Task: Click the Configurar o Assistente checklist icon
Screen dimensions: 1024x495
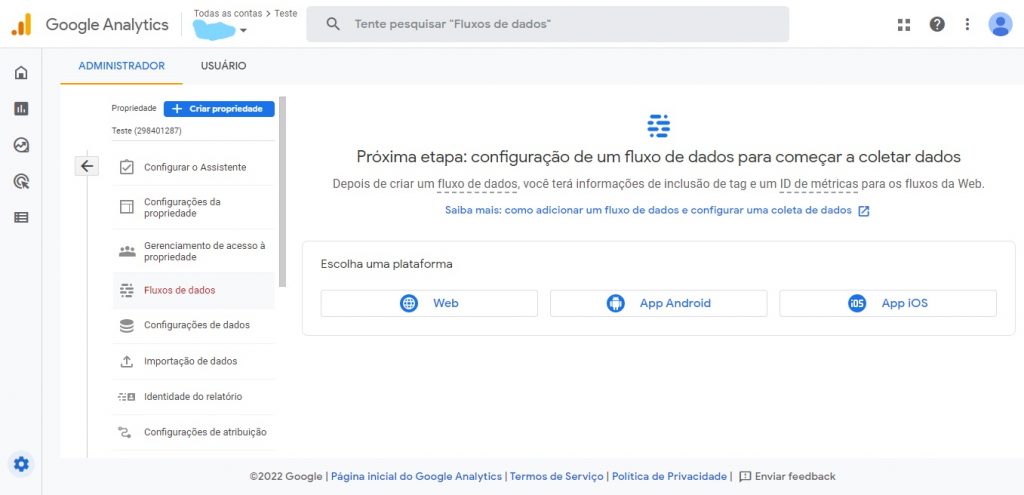Action: pyautogui.click(x=127, y=167)
